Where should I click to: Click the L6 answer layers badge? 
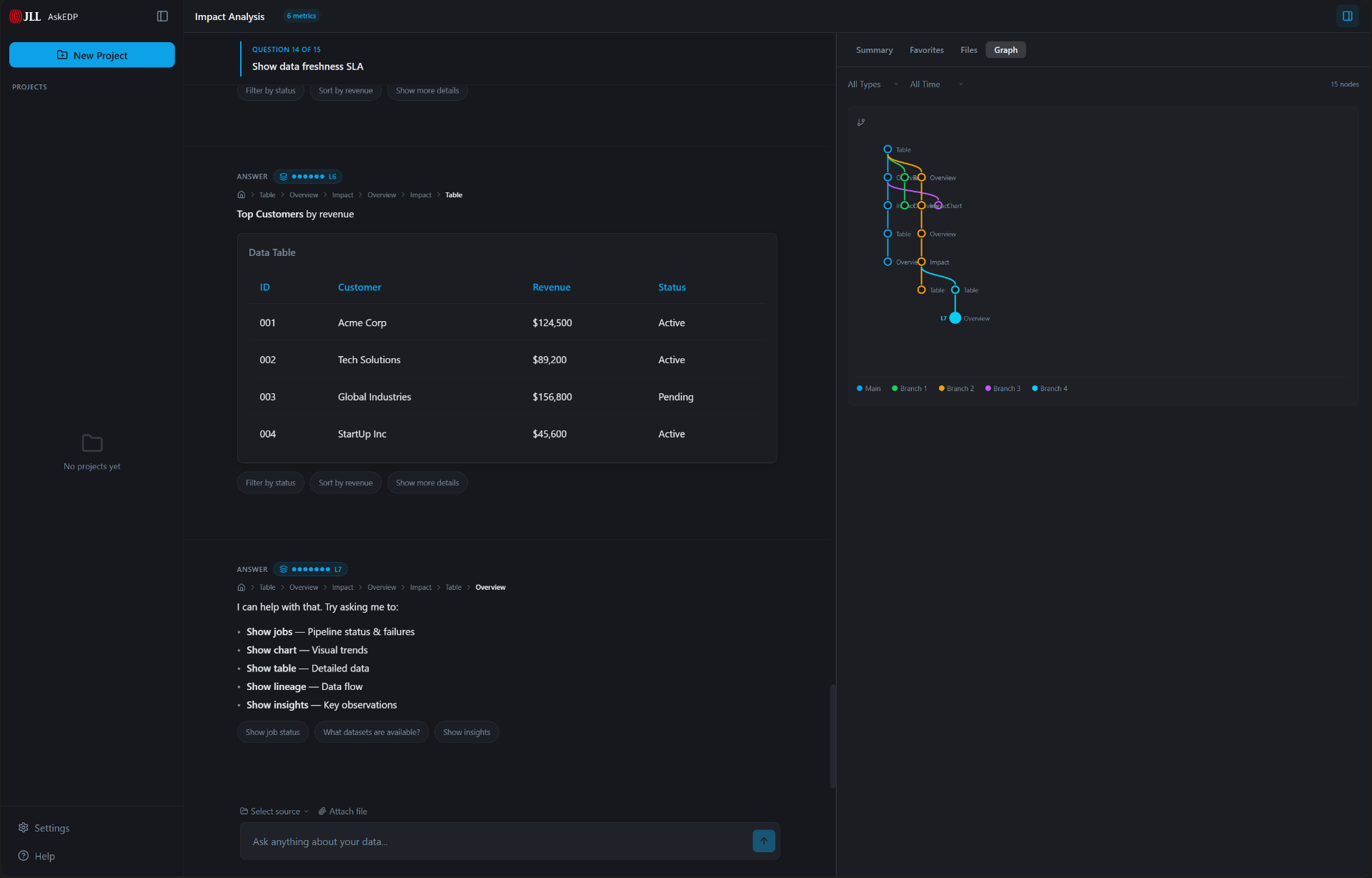[308, 177]
